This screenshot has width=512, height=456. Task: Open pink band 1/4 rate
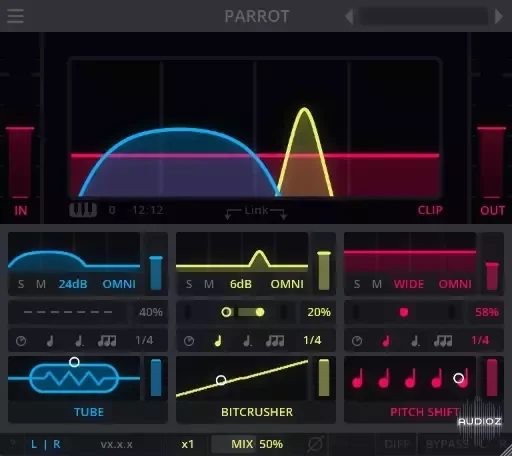[480, 340]
